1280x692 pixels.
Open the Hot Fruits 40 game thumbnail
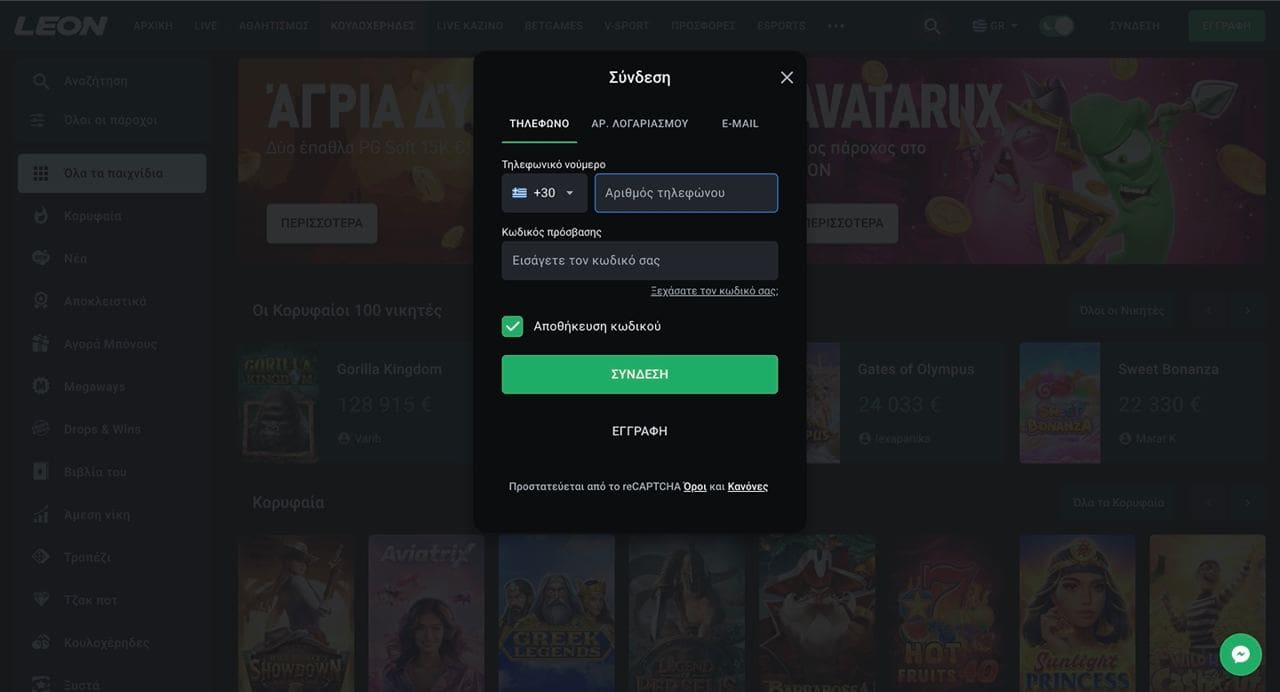947,613
